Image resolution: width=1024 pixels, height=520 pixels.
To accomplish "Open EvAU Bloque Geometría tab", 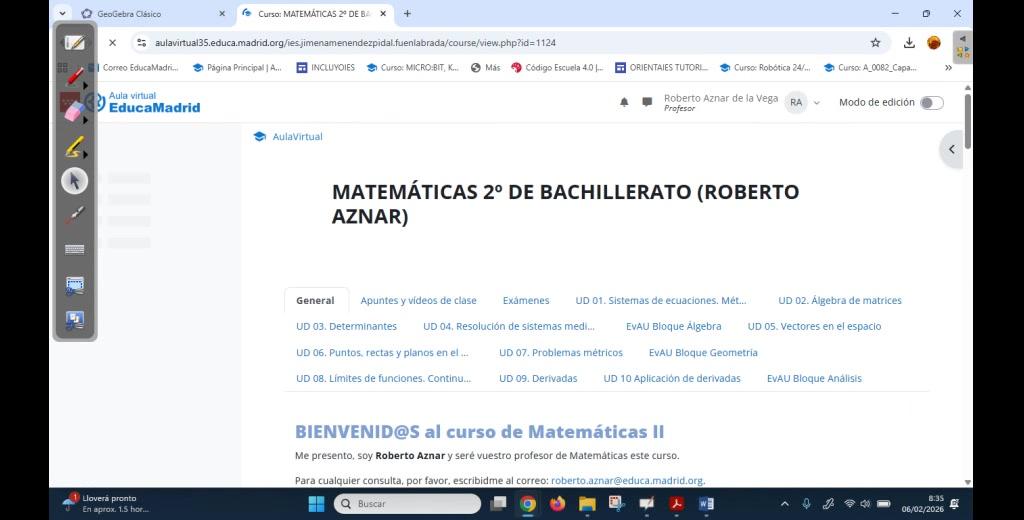I will coord(703,352).
